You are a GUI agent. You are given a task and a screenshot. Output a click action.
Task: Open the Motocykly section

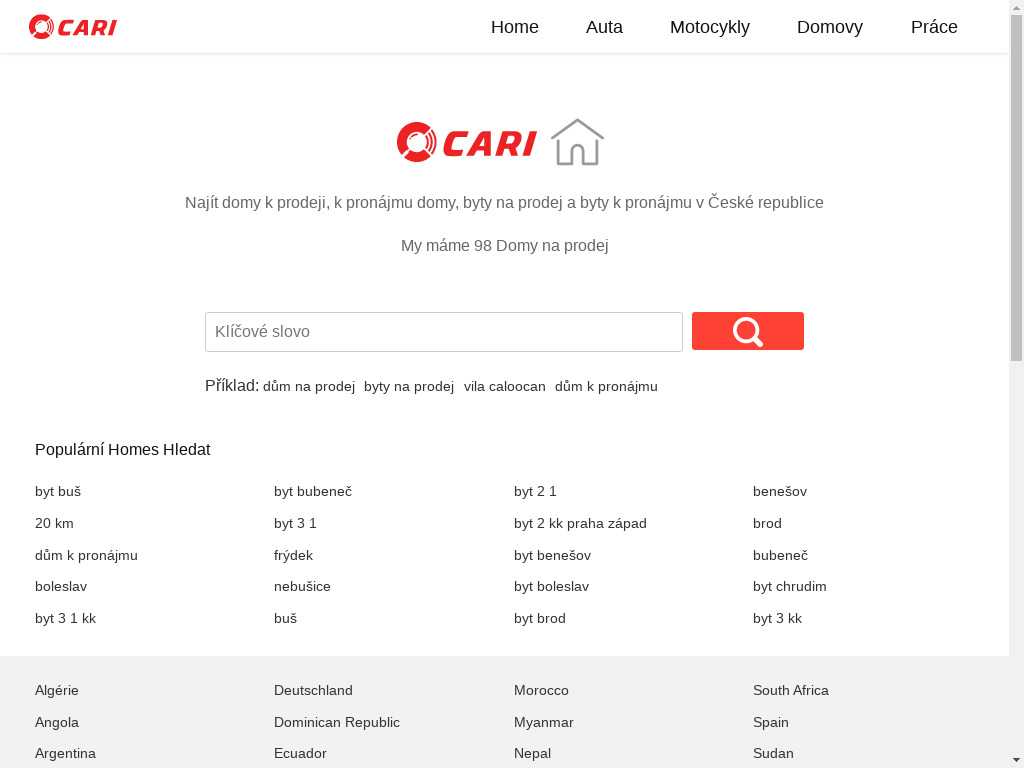710,27
